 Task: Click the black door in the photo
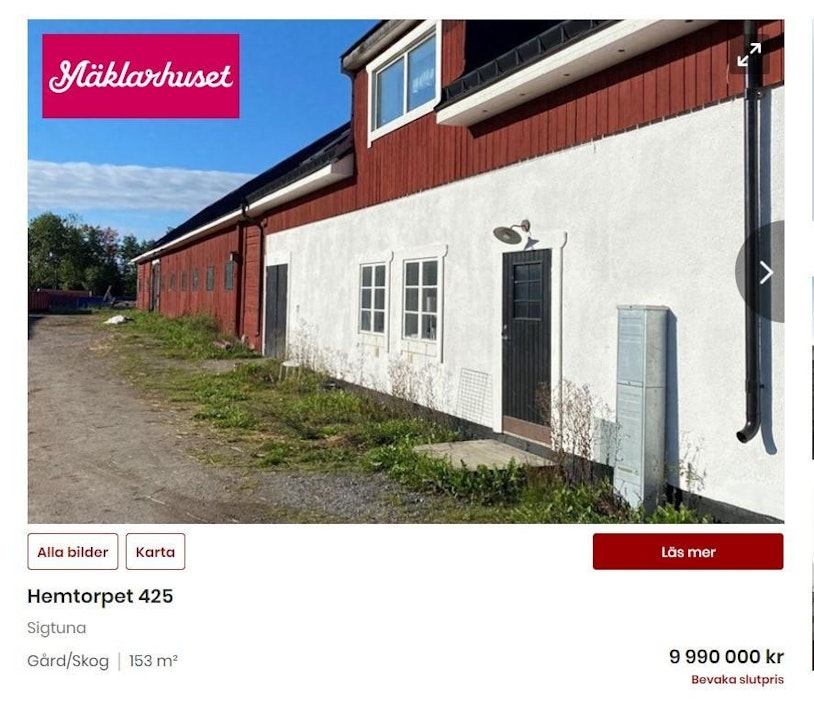(x=526, y=345)
